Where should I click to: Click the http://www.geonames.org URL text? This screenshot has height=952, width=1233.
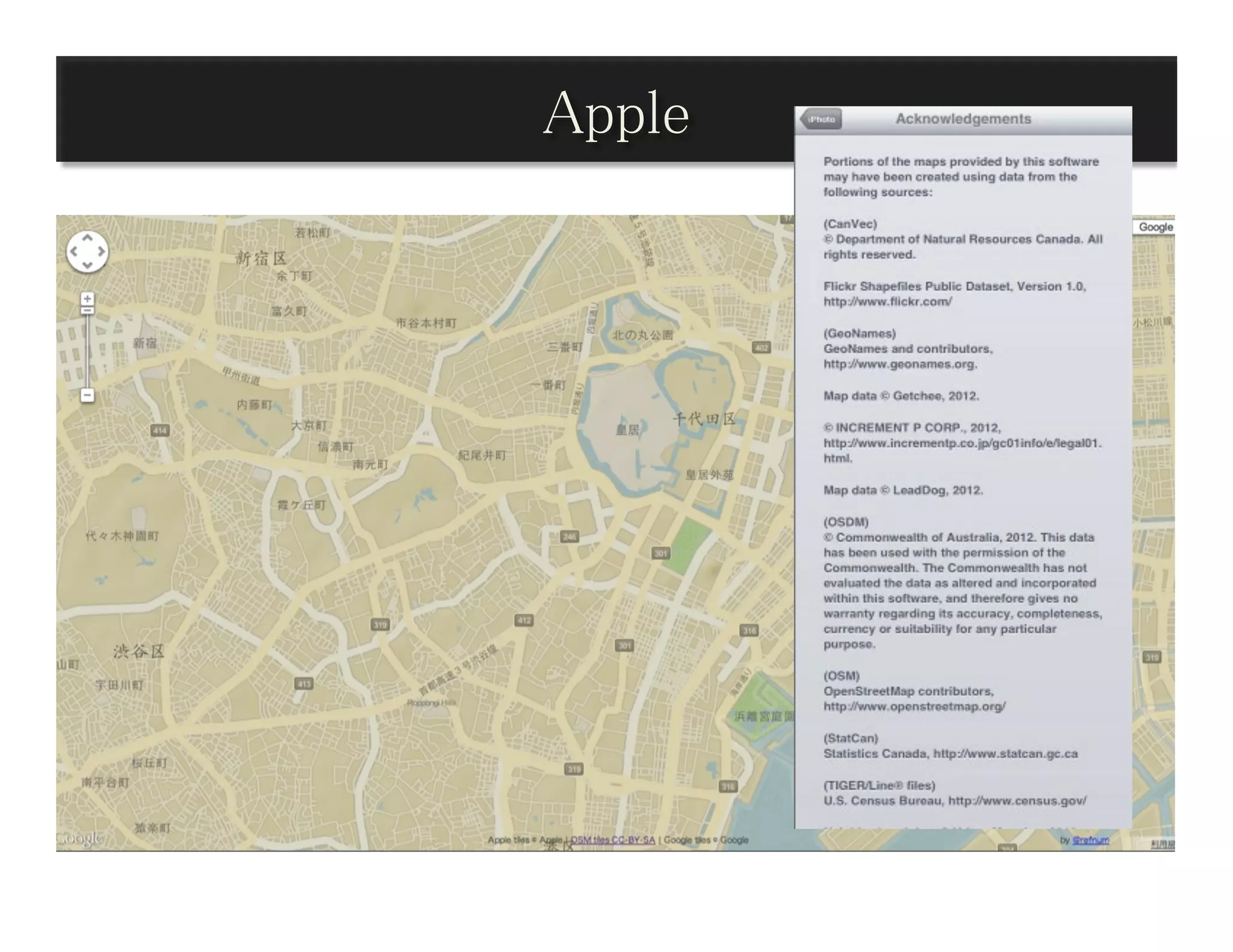click(x=900, y=364)
